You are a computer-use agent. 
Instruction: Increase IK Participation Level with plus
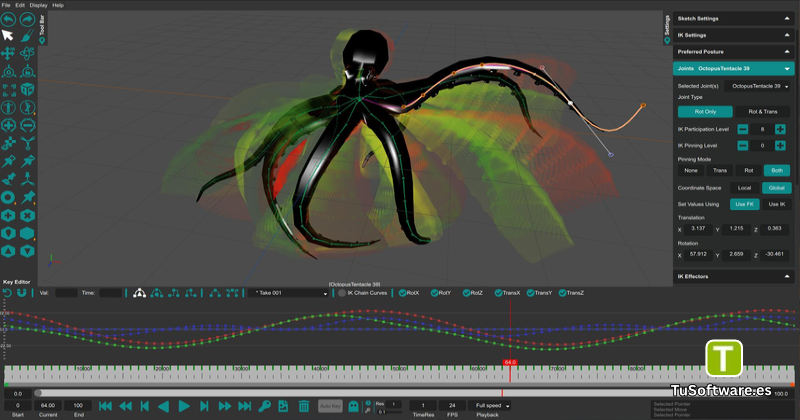pyautogui.click(x=780, y=129)
